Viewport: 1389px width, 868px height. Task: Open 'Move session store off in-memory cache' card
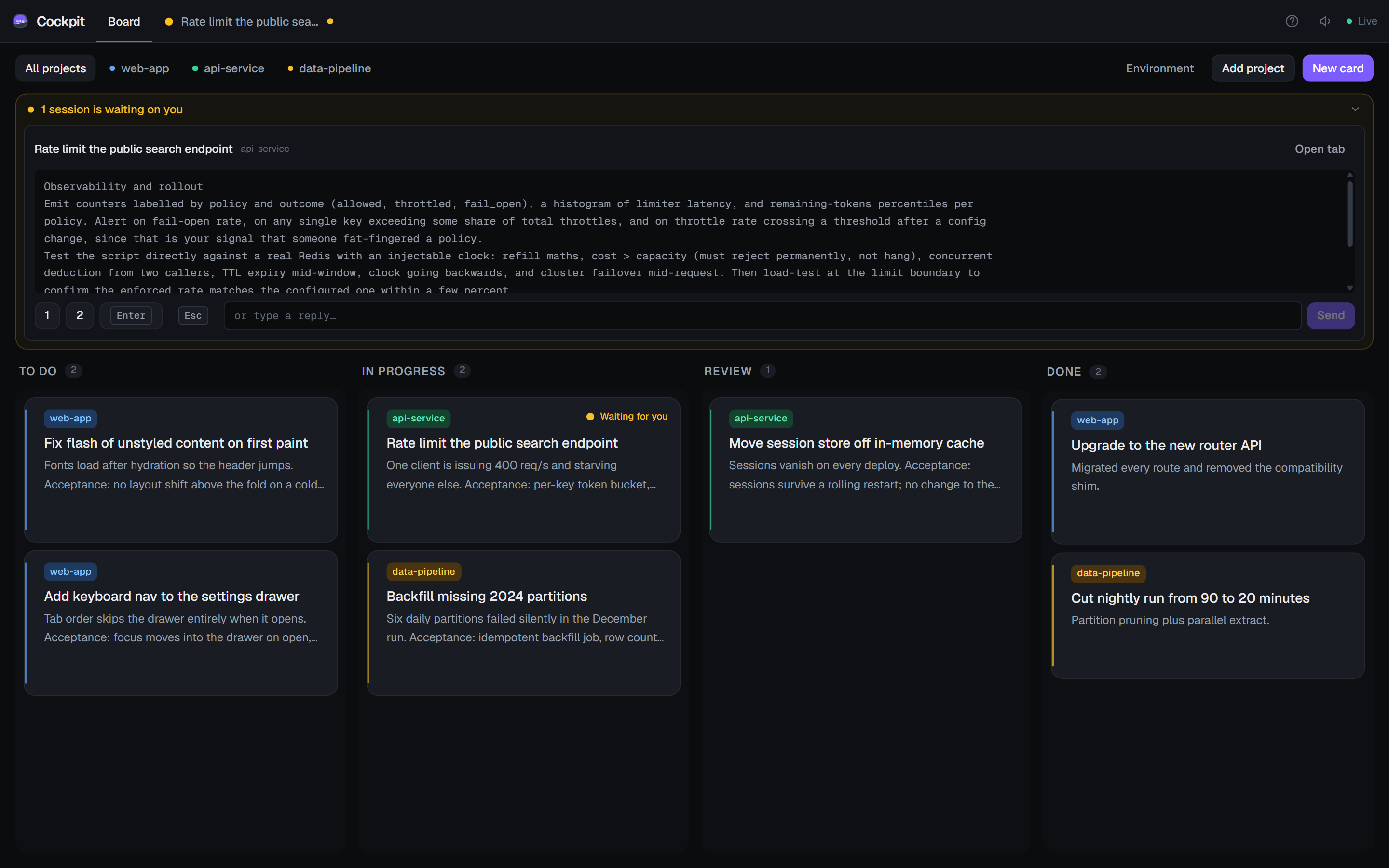tap(866, 469)
